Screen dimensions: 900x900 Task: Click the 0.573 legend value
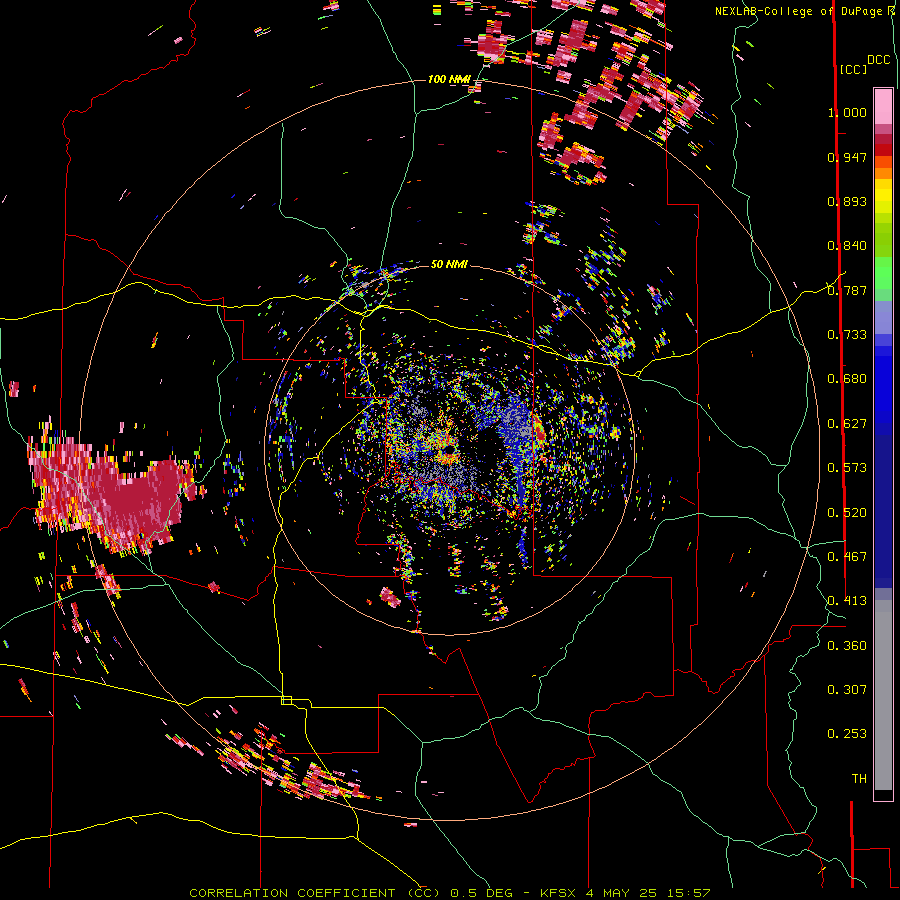click(x=847, y=468)
